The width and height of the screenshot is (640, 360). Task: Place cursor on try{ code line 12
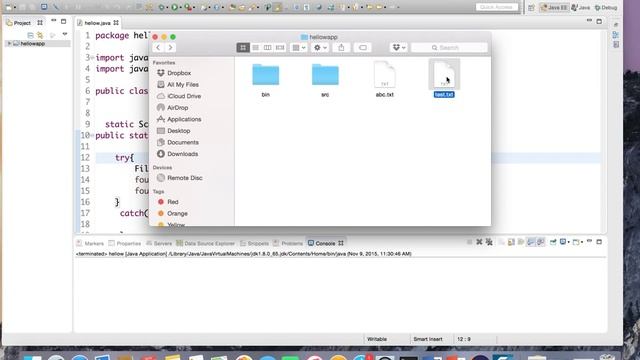(x=124, y=158)
